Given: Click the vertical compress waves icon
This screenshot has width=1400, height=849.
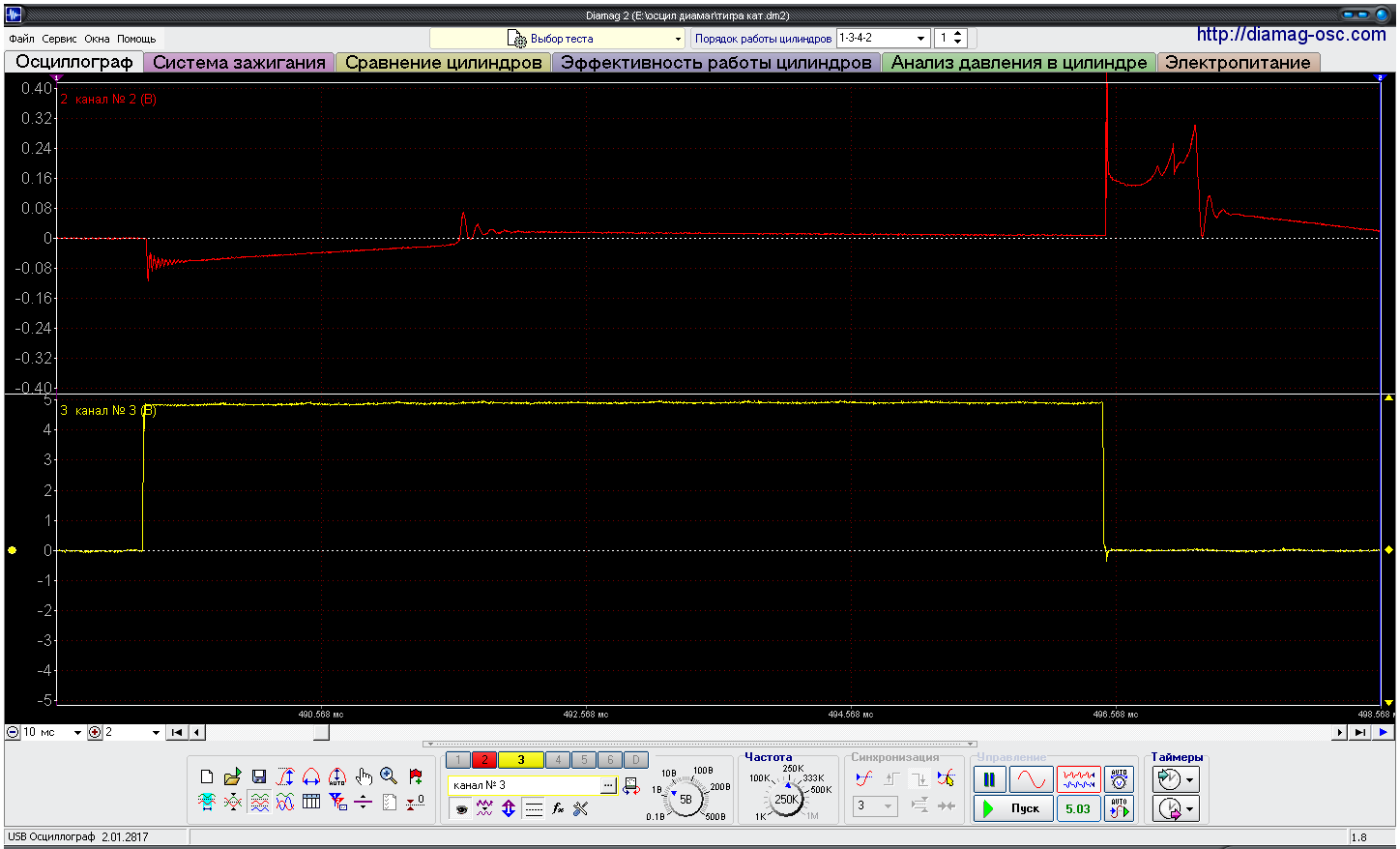Looking at the screenshot, I should pyautogui.click(x=233, y=802).
